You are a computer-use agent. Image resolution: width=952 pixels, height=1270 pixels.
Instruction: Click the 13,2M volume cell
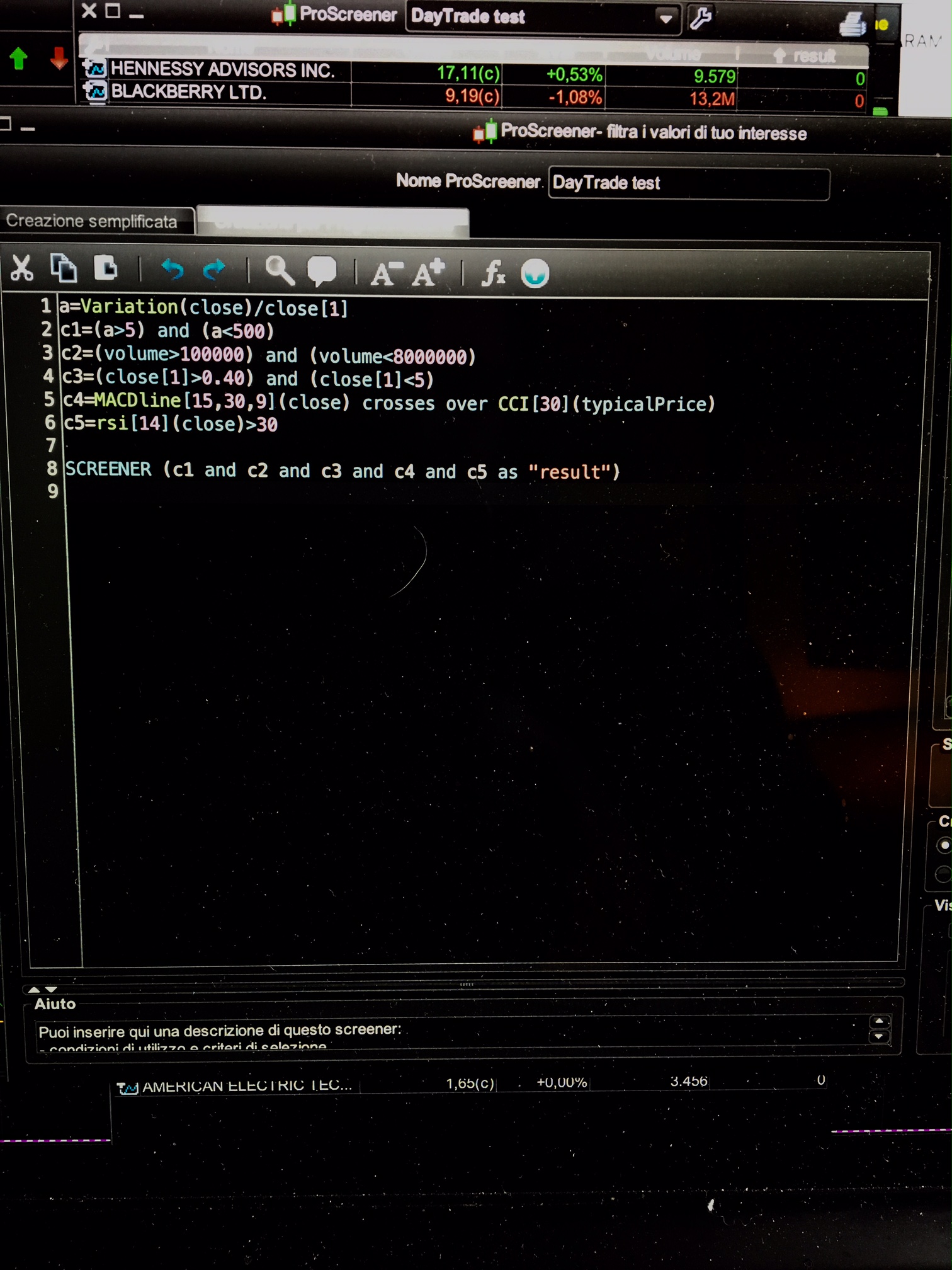pos(712,99)
